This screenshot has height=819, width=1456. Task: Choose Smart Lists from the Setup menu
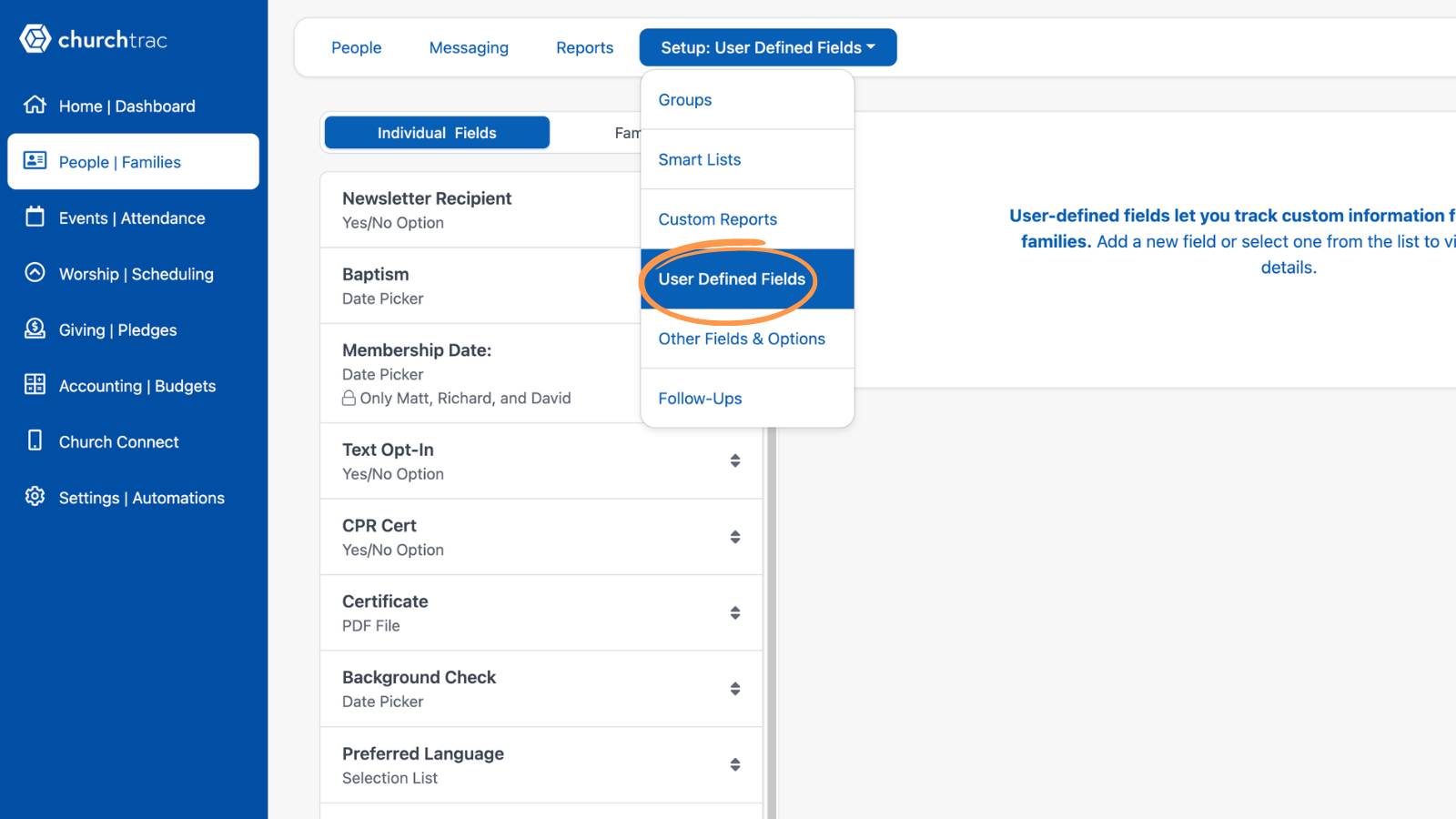[747, 159]
